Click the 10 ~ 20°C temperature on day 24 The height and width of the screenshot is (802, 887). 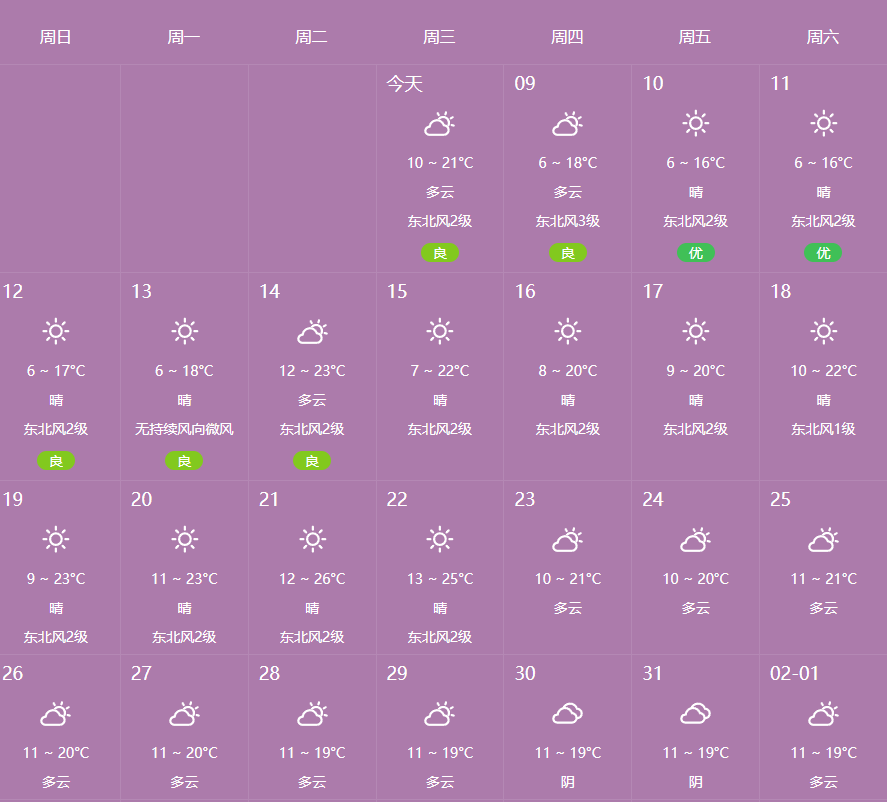(x=696, y=579)
